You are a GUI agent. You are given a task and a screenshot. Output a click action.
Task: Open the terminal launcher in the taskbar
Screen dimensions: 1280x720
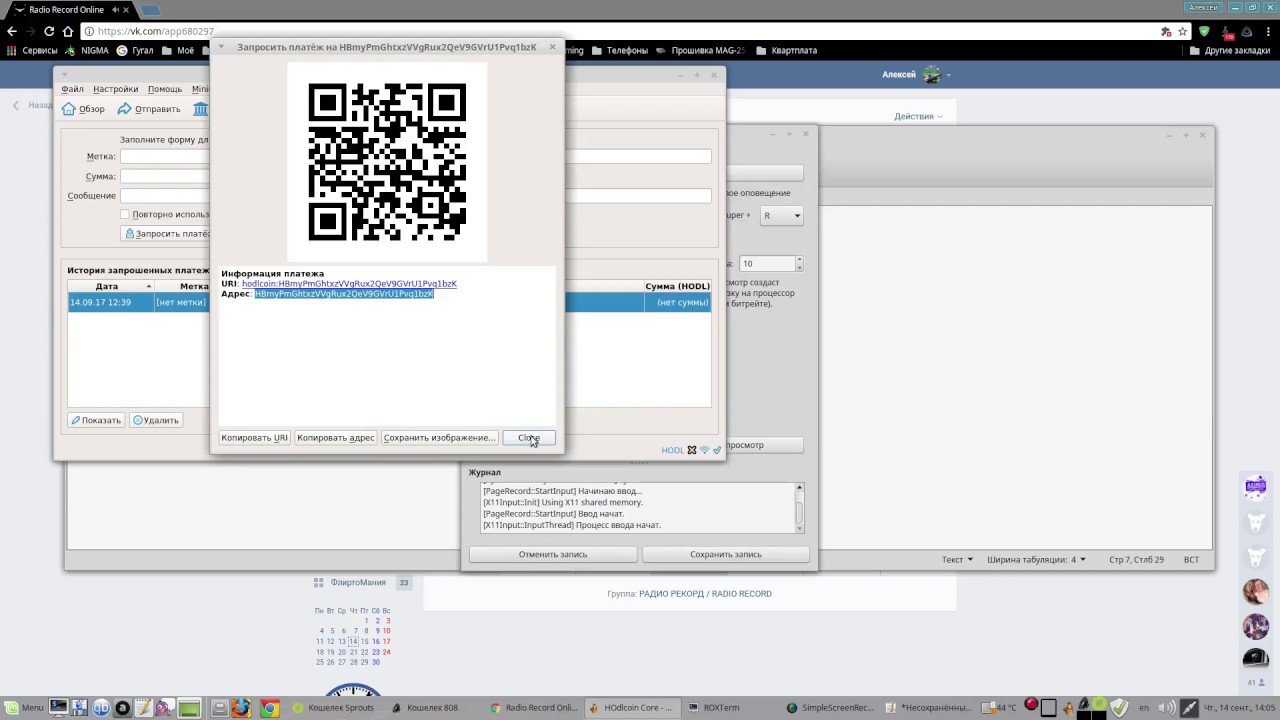pyautogui.click(x=59, y=708)
